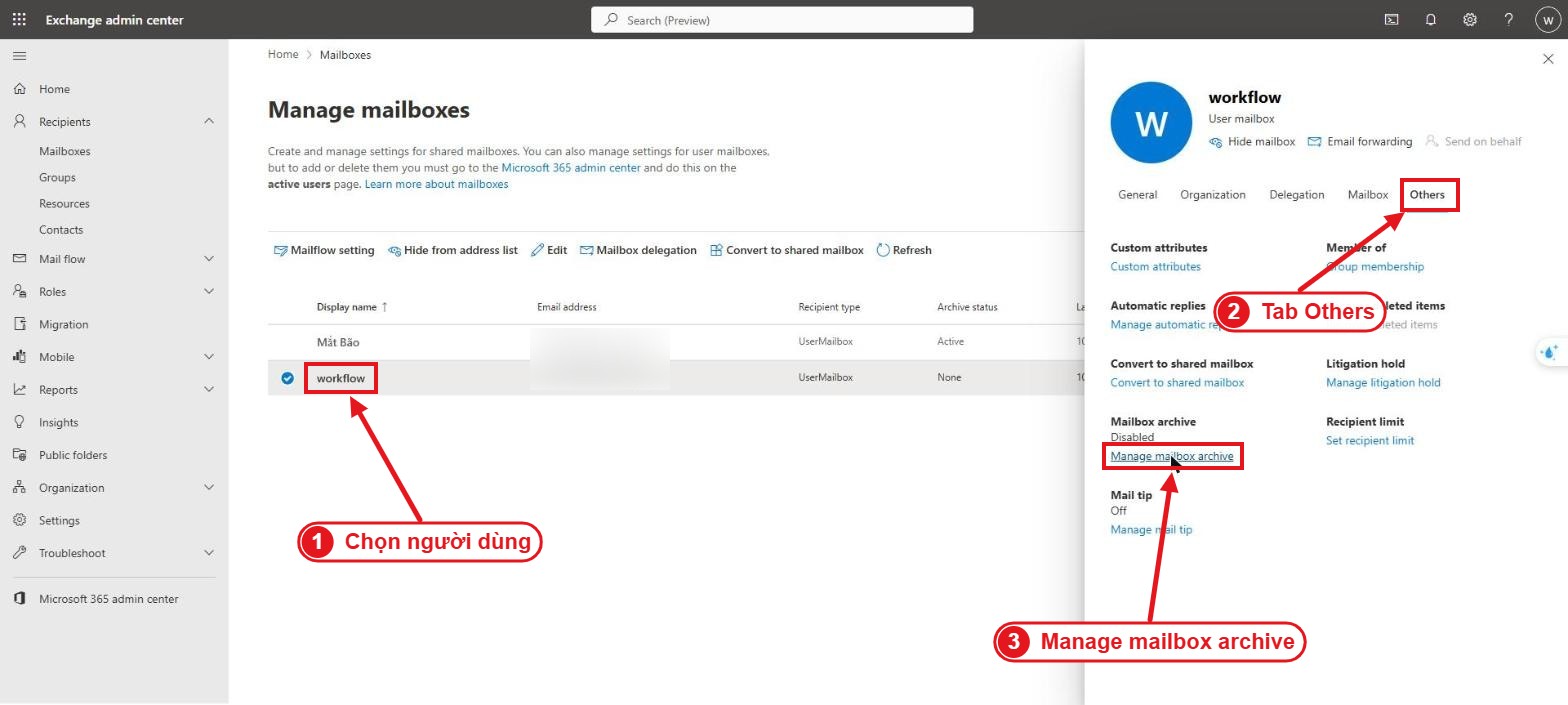1568x705 pixels.
Task: Expand the Reports section chevron
Action: 209,389
